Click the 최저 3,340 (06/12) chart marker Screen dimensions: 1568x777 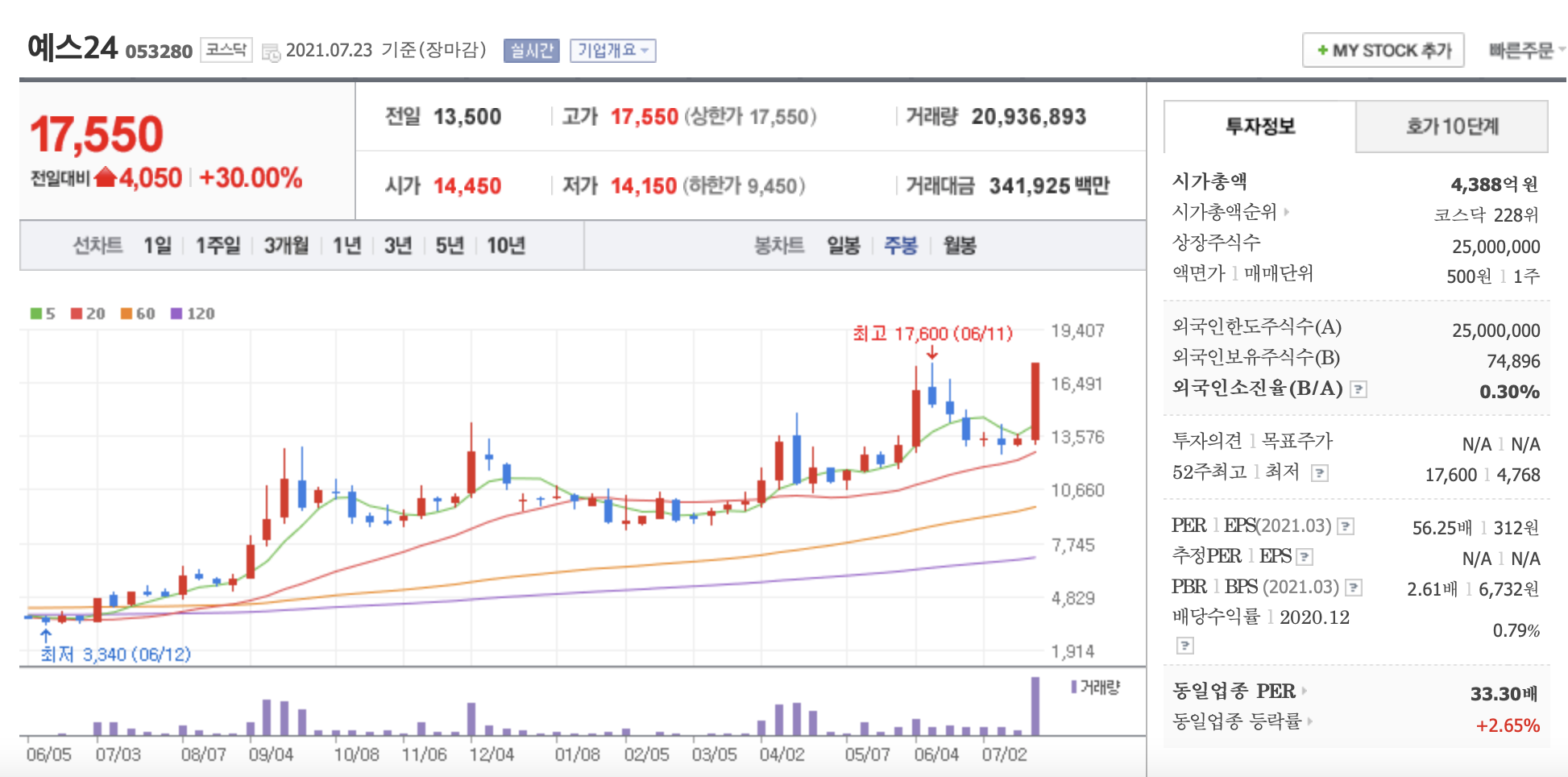115,654
